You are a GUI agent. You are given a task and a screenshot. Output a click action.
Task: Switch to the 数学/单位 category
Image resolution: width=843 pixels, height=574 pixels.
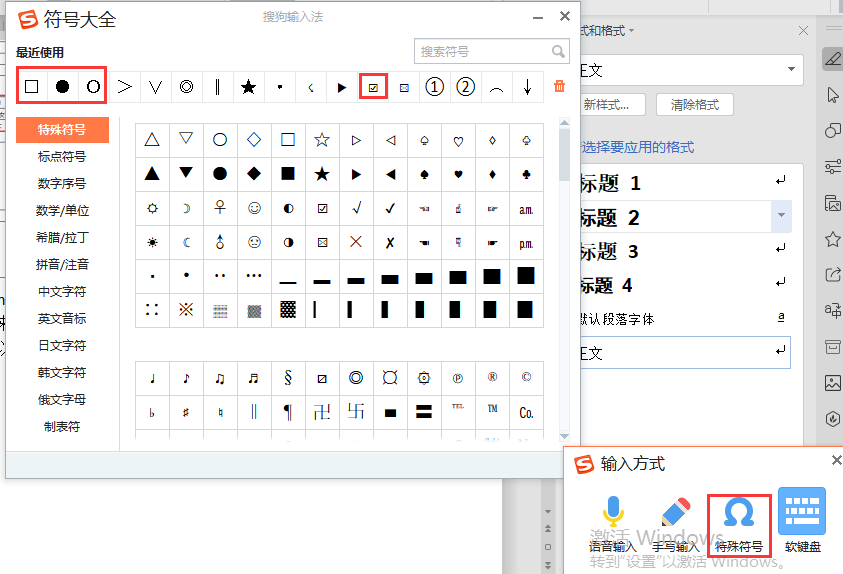click(x=62, y=211)
